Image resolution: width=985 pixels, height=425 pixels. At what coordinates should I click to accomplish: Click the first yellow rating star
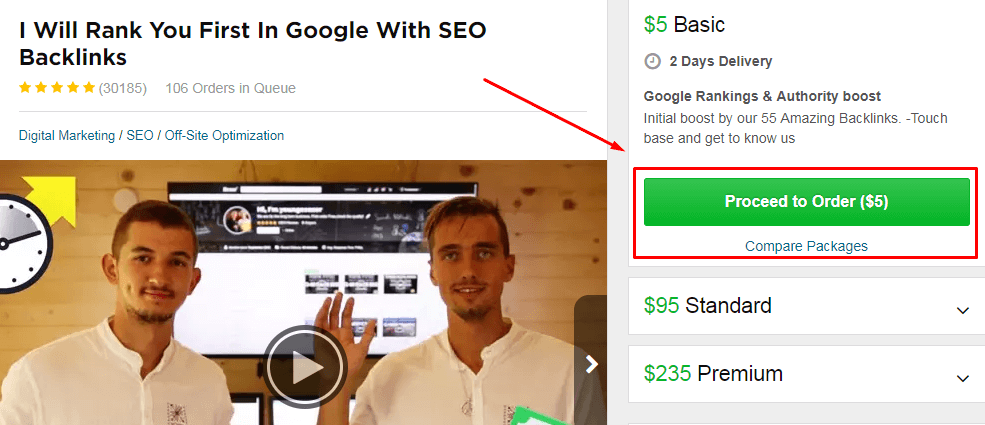tap(25, 88)
